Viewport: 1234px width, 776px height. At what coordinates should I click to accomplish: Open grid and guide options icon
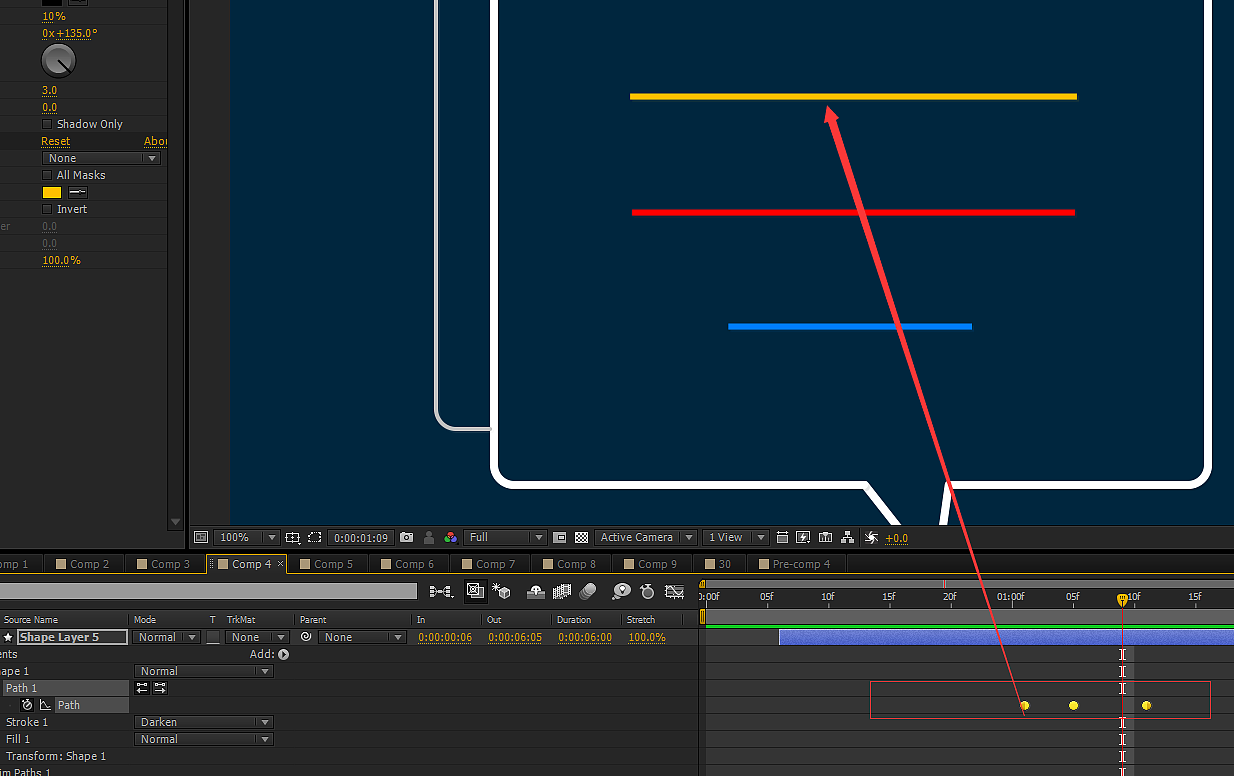tap(293, 537)
